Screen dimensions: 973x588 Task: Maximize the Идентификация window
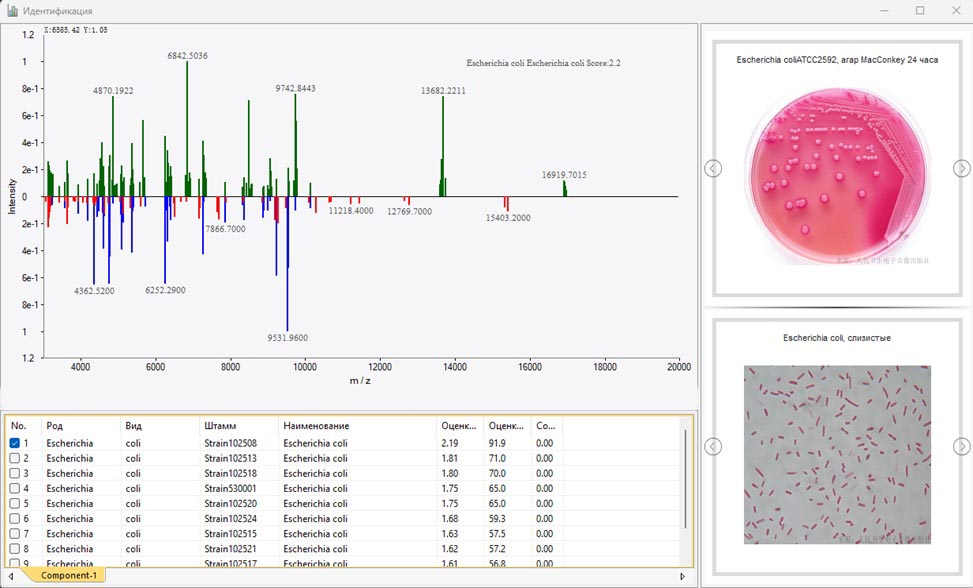point(920,11)
